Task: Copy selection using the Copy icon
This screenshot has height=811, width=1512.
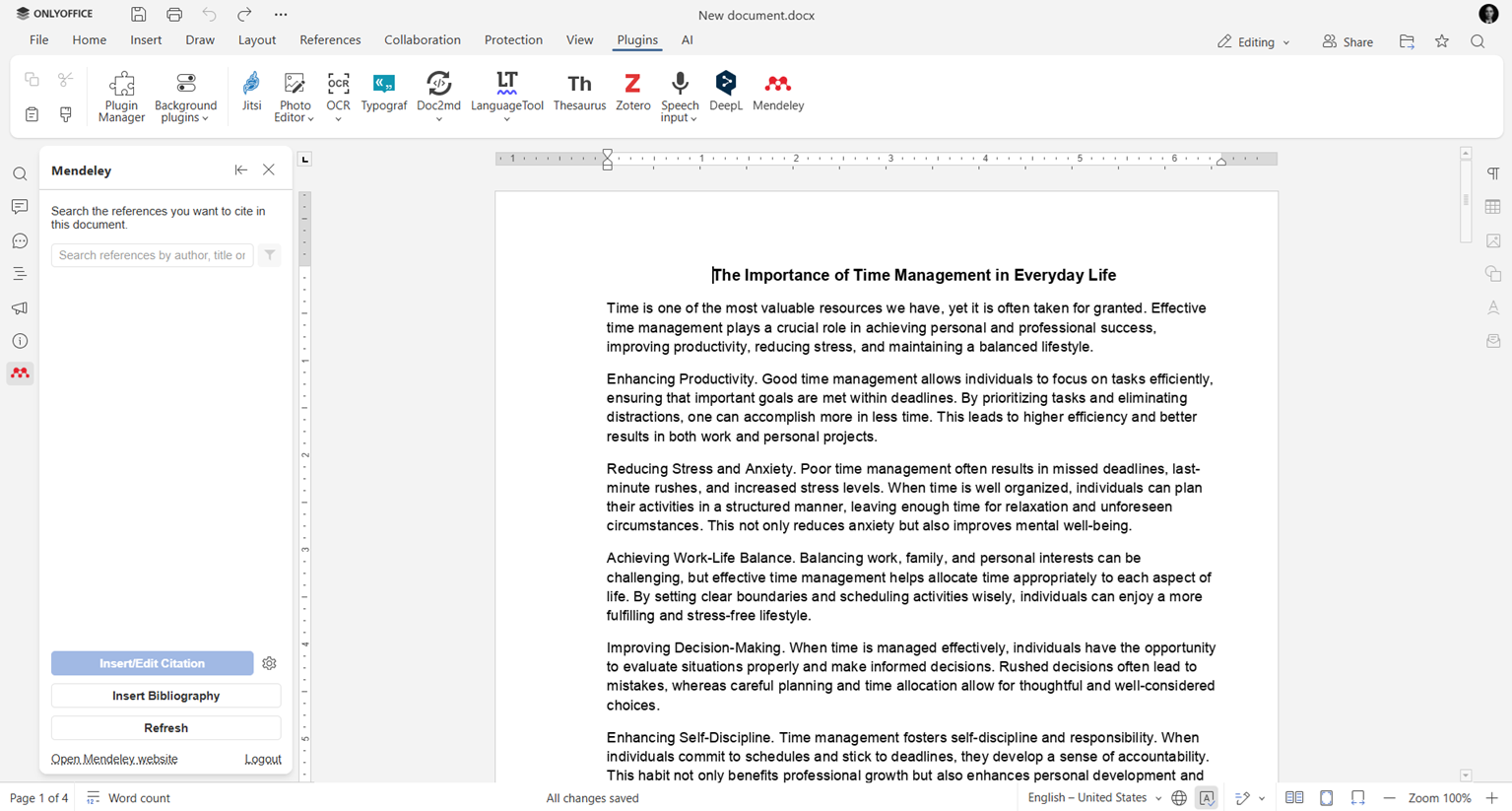Action: pos(32,80)
